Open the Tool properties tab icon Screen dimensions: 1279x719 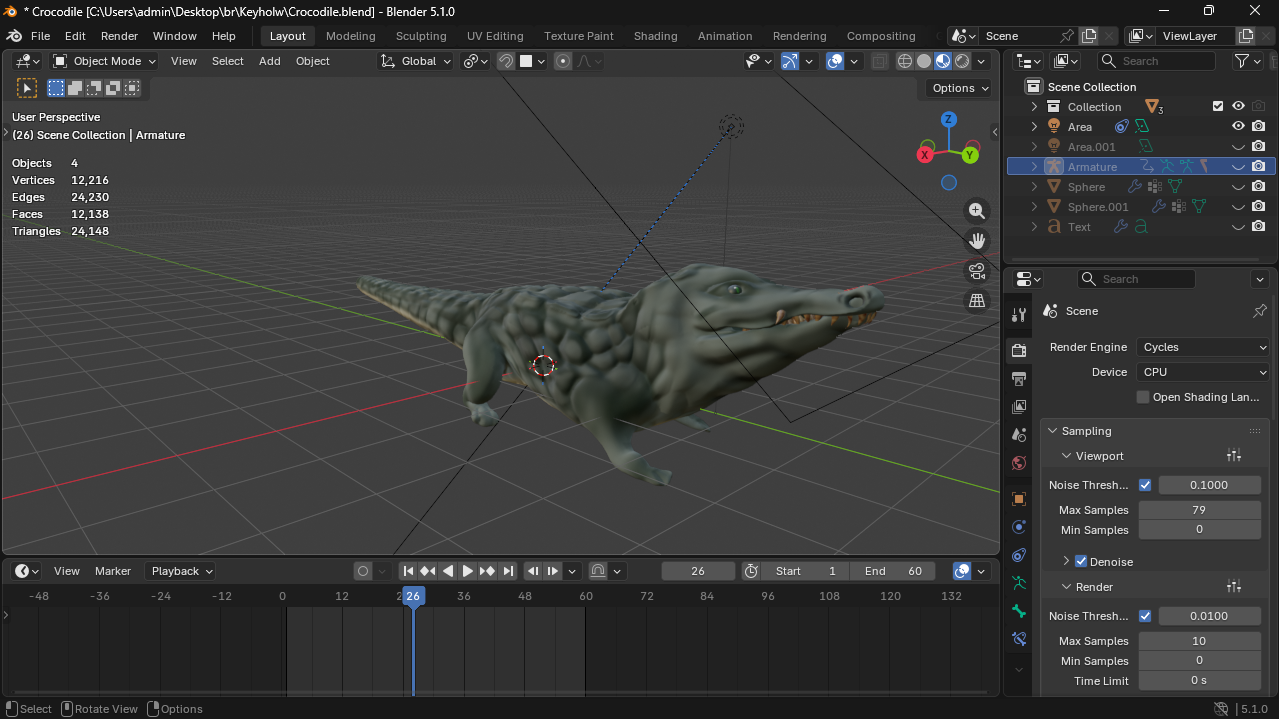pyautogui.click(x=1019, y=315)
